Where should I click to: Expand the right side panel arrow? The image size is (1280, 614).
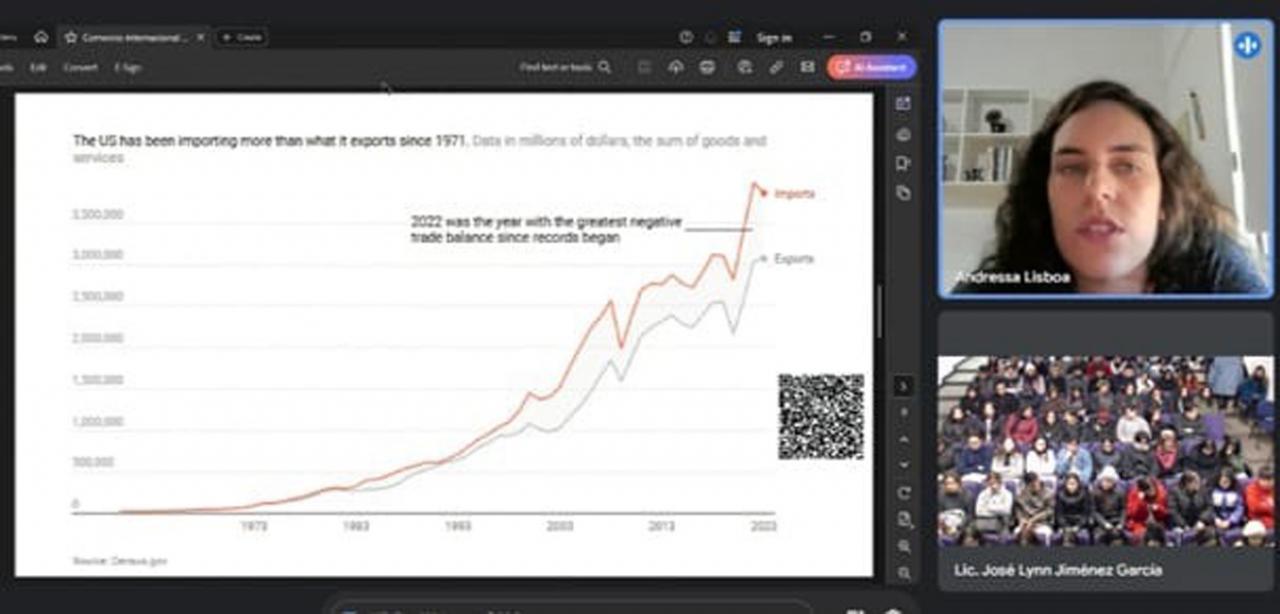tap(903, 385)
